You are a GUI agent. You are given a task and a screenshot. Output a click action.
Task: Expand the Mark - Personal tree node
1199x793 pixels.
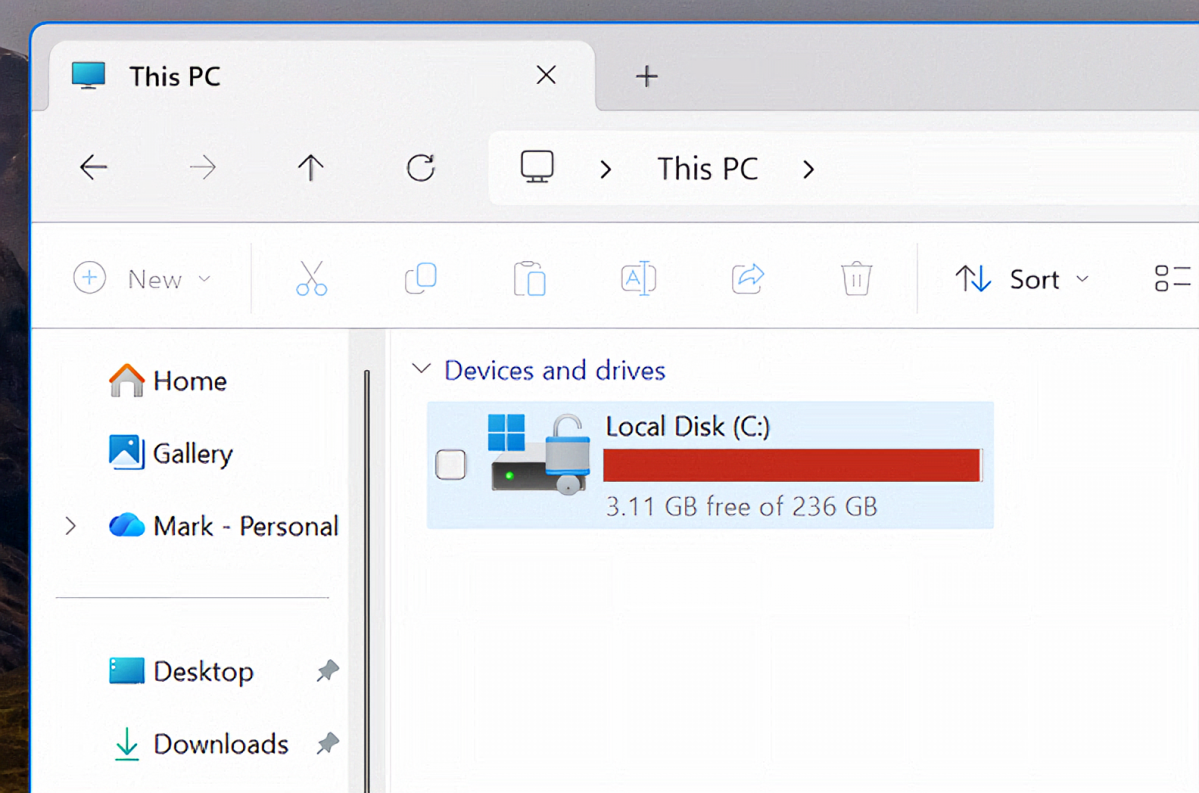[x=70, y=525]
